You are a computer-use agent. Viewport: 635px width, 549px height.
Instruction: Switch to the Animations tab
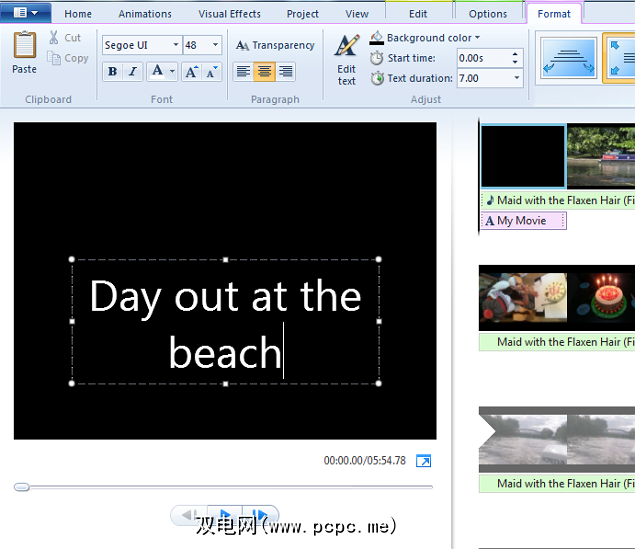point(145,14)
